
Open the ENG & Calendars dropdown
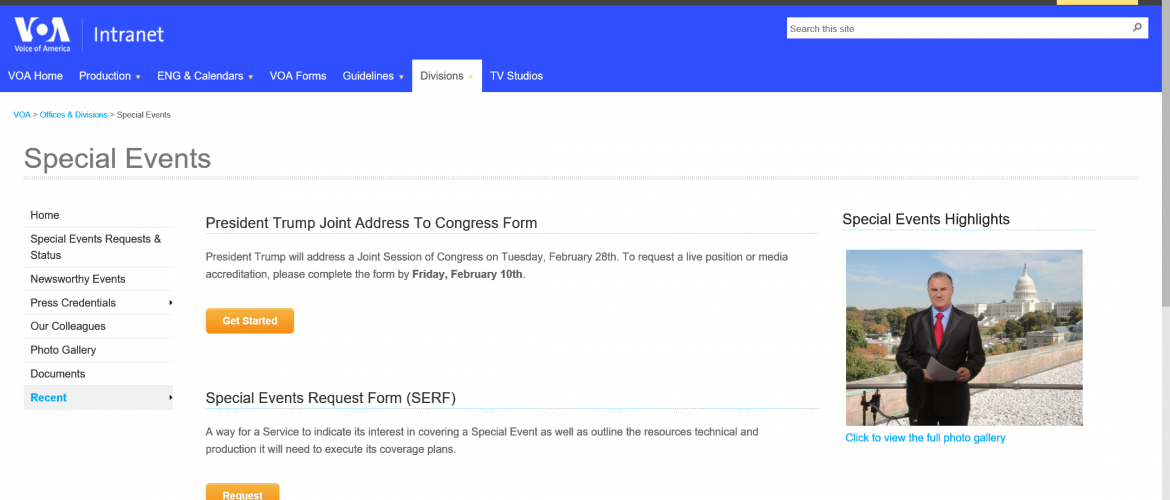click(205, 76)
